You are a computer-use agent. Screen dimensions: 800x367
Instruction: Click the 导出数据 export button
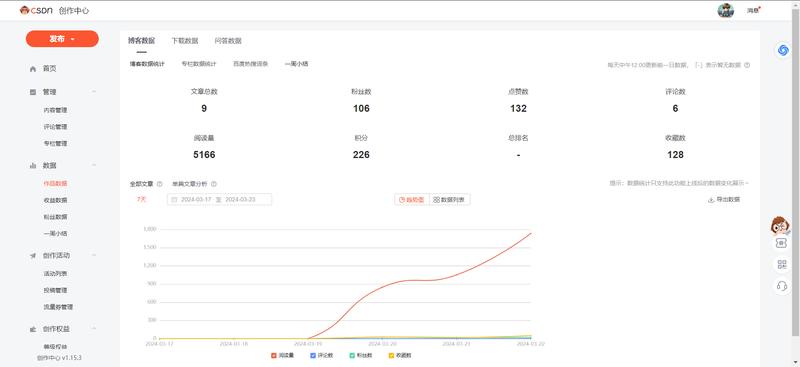pyautogui.click(x=724, y=200)
